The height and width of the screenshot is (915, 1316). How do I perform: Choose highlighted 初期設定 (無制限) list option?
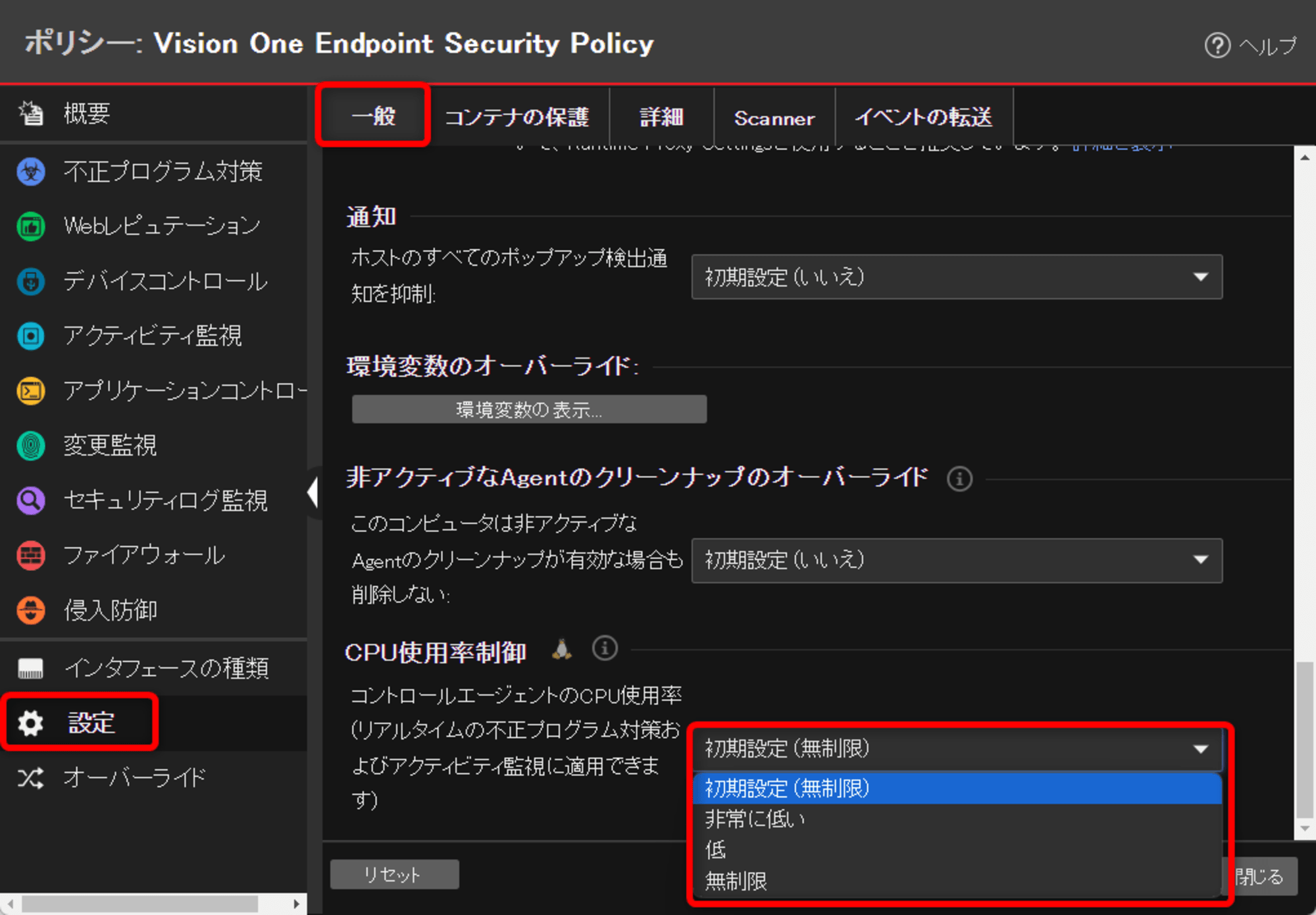click(x=957, y=788)
